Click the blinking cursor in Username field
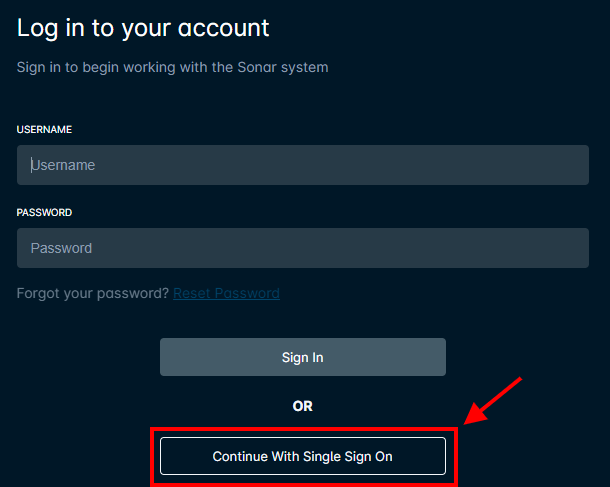 [x=31, y=165]
